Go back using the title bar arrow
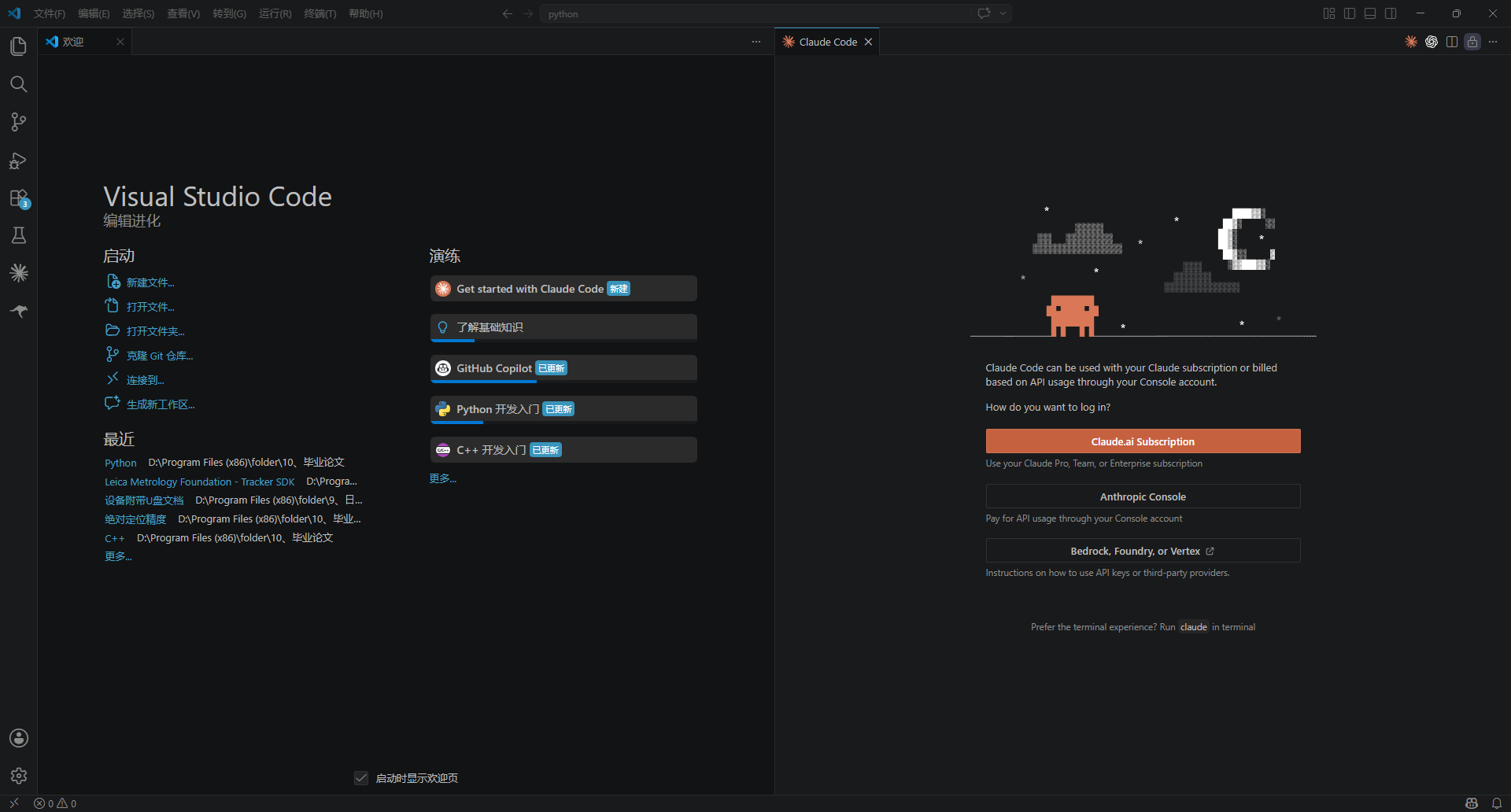 (508, 13)
